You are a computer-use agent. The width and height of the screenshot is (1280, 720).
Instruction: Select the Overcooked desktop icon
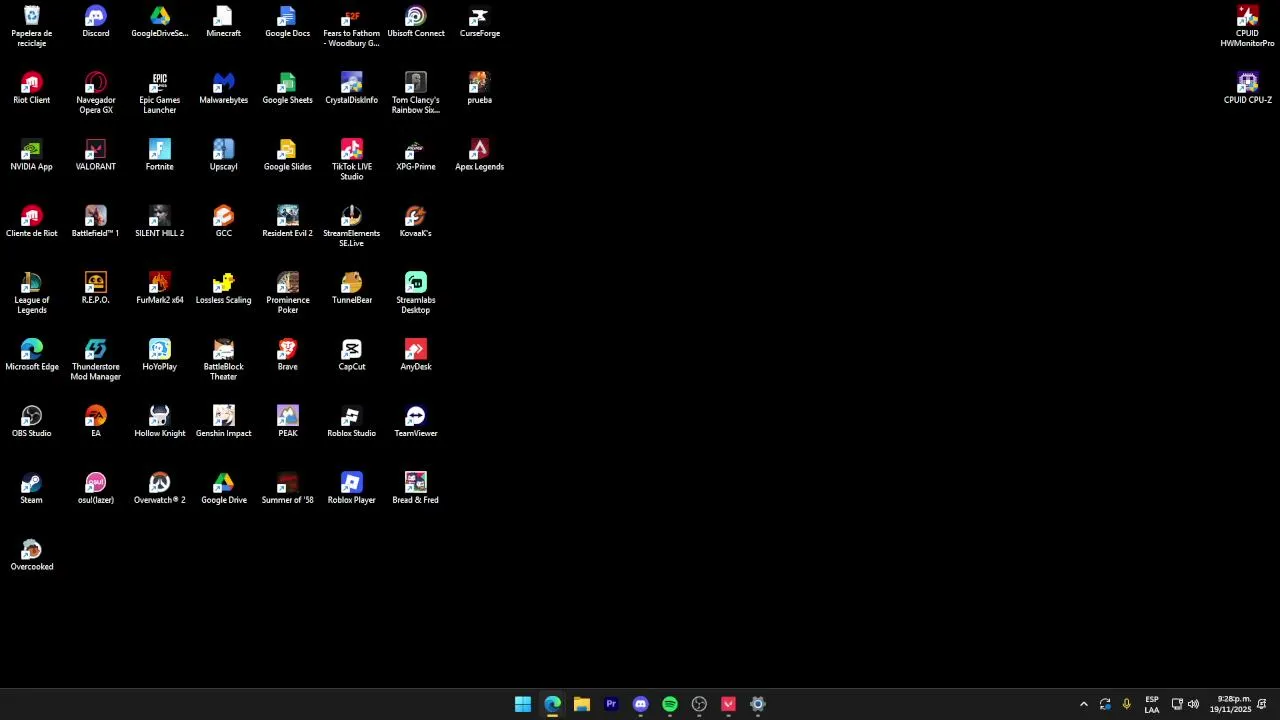coord(32,556)
